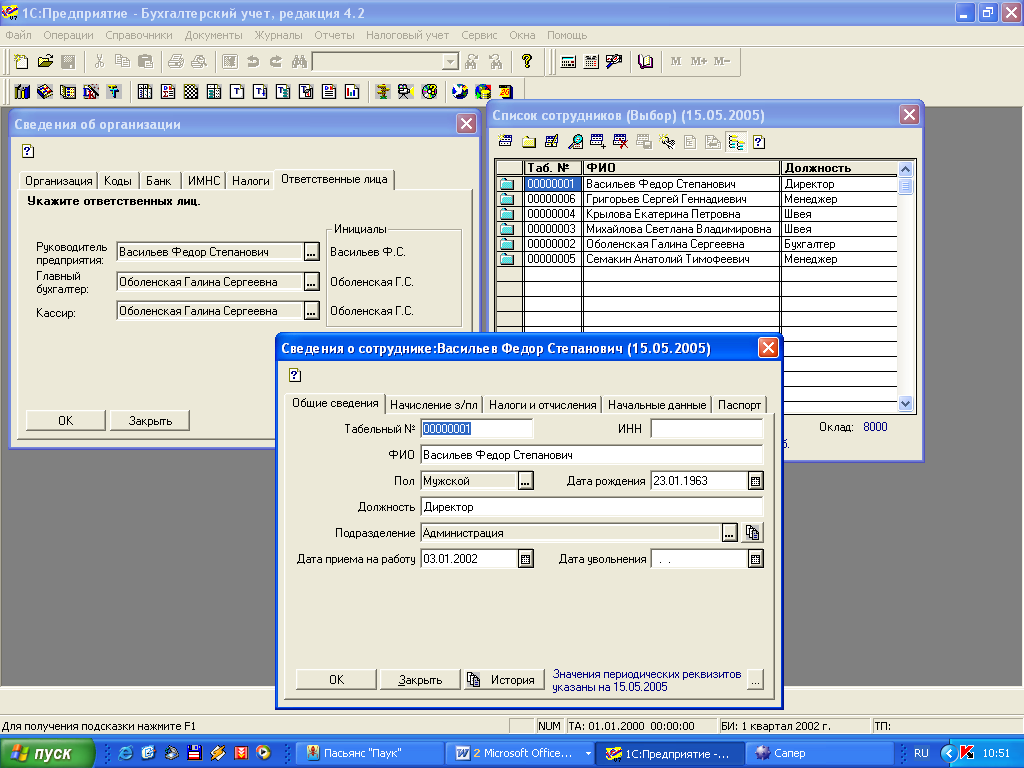
Task: Open the Дата рождения calendar picker
Action: tap(756, 481)
